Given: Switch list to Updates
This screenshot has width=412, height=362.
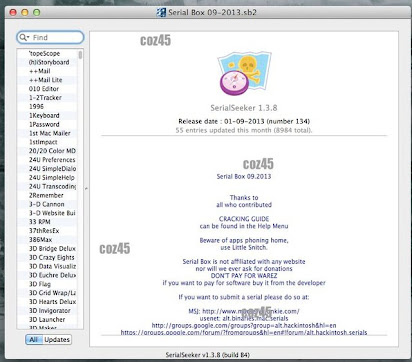Looking at the screenshot, I should [57, 340].
